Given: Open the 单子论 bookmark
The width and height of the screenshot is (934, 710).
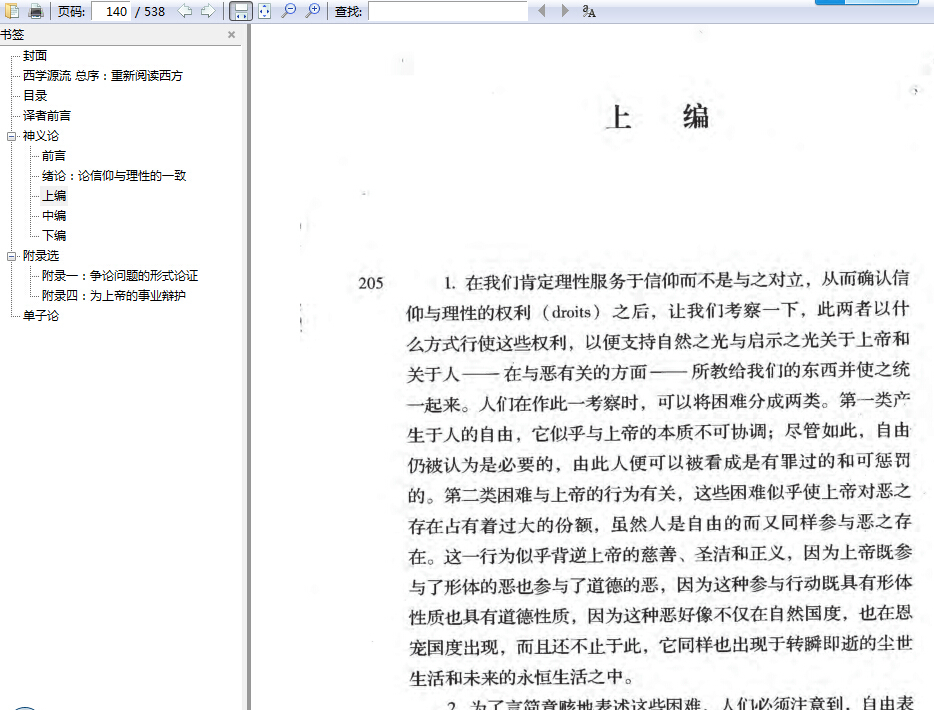Looking at the screenshot, I should (41, 316).
